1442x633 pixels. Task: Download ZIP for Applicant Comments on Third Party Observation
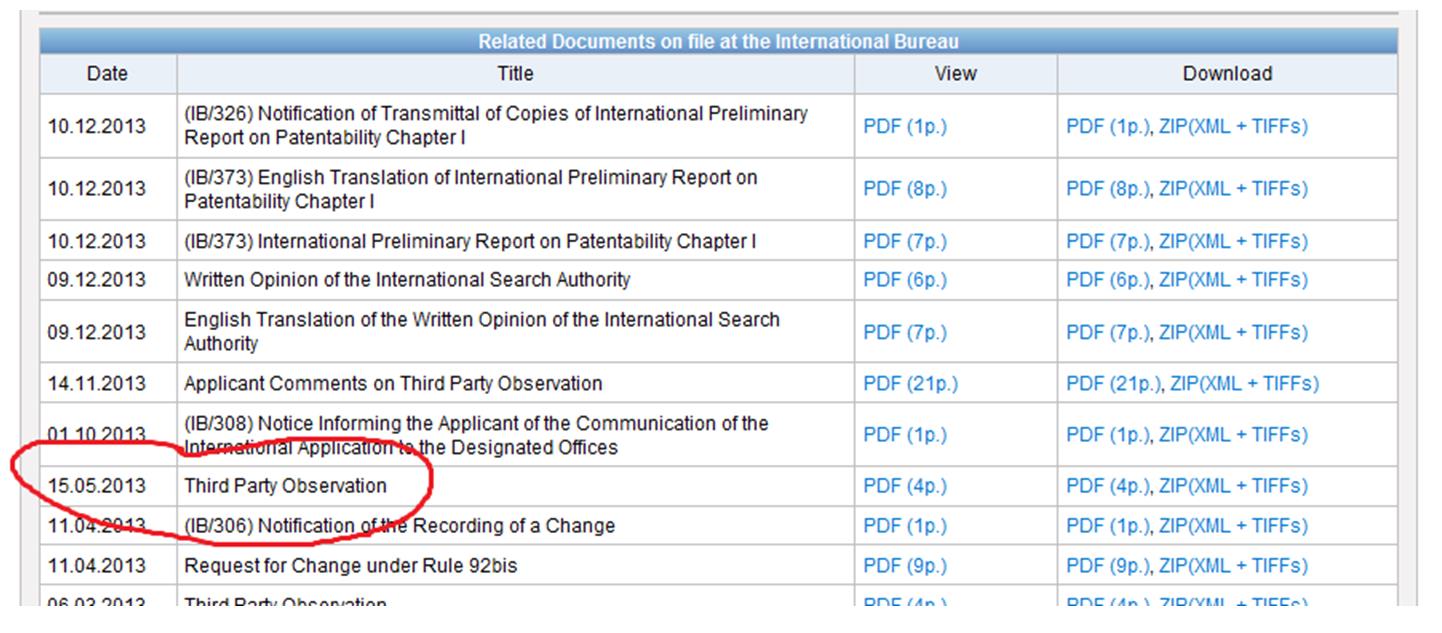1243,384
